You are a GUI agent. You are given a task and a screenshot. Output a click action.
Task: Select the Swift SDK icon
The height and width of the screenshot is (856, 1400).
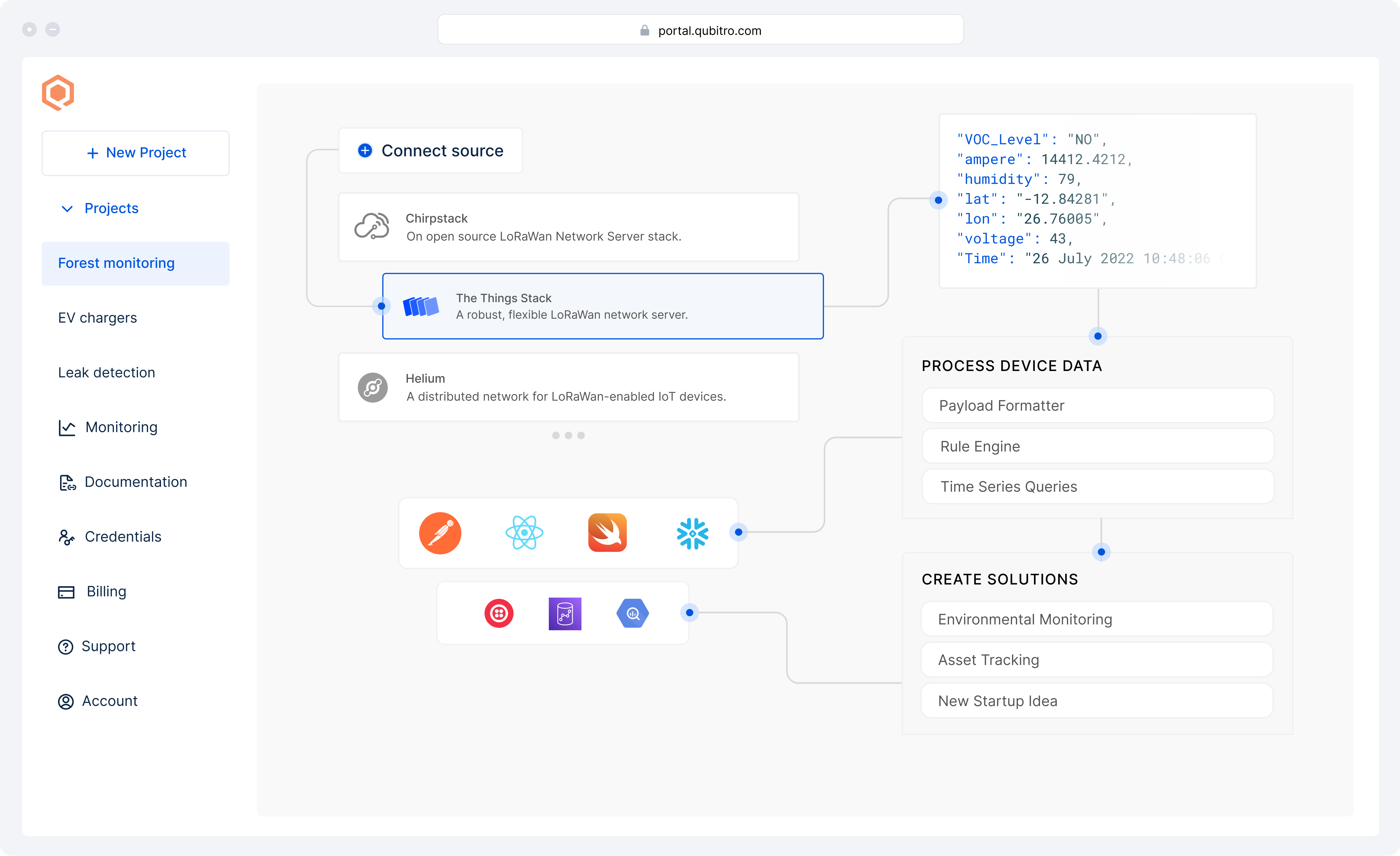608,533
